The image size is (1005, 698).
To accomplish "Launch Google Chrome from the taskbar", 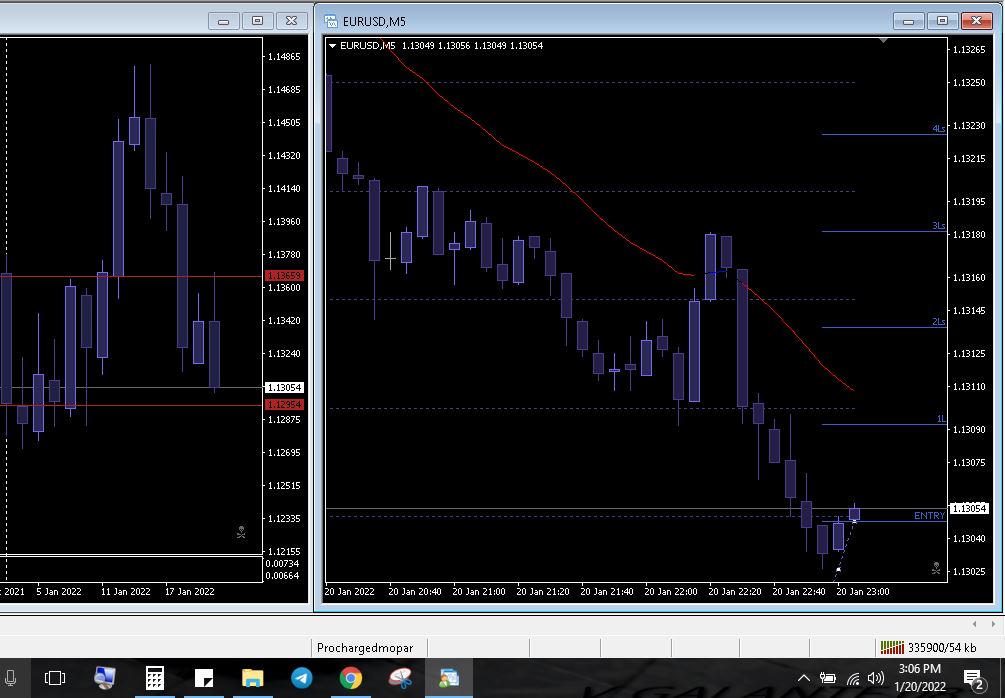I will 350,679.
